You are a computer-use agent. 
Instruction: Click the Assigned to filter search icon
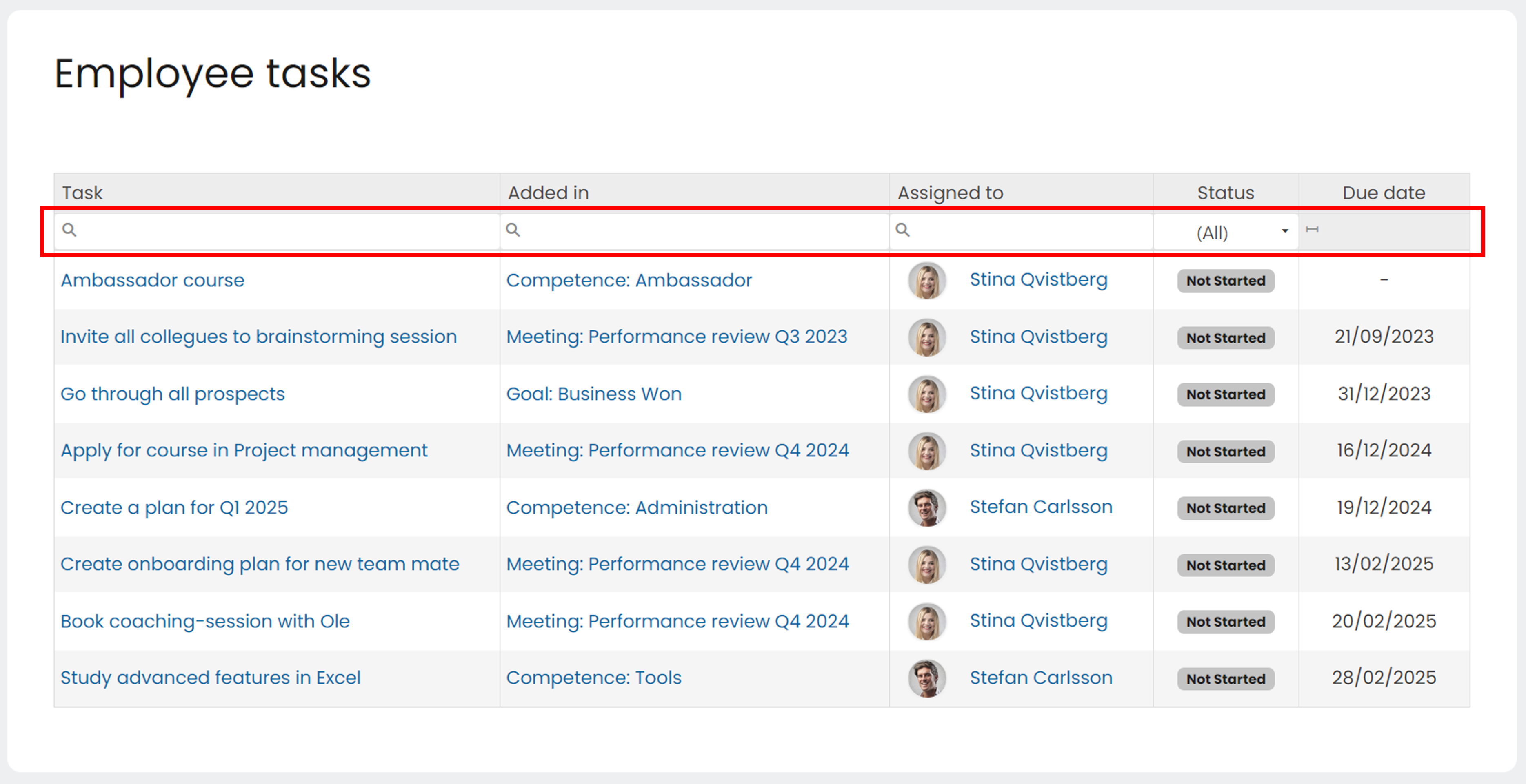pos(902,230)
